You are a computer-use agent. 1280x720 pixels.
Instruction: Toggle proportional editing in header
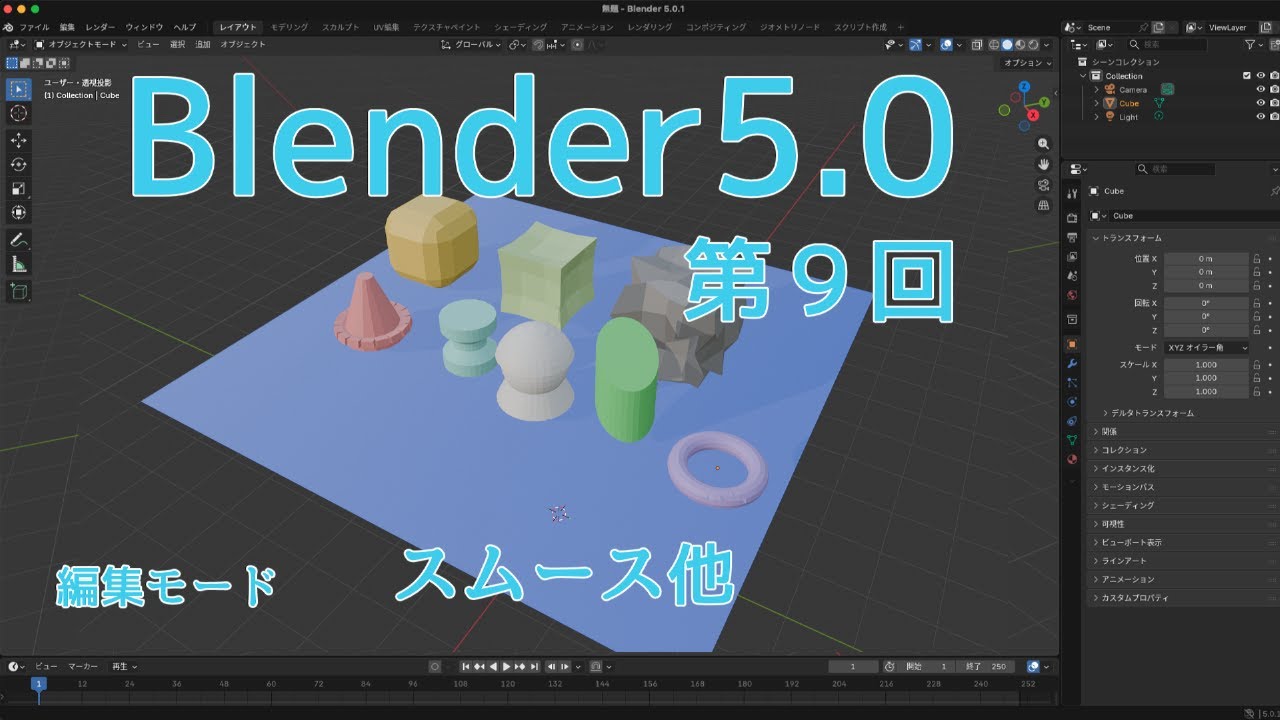coord(577,45)
